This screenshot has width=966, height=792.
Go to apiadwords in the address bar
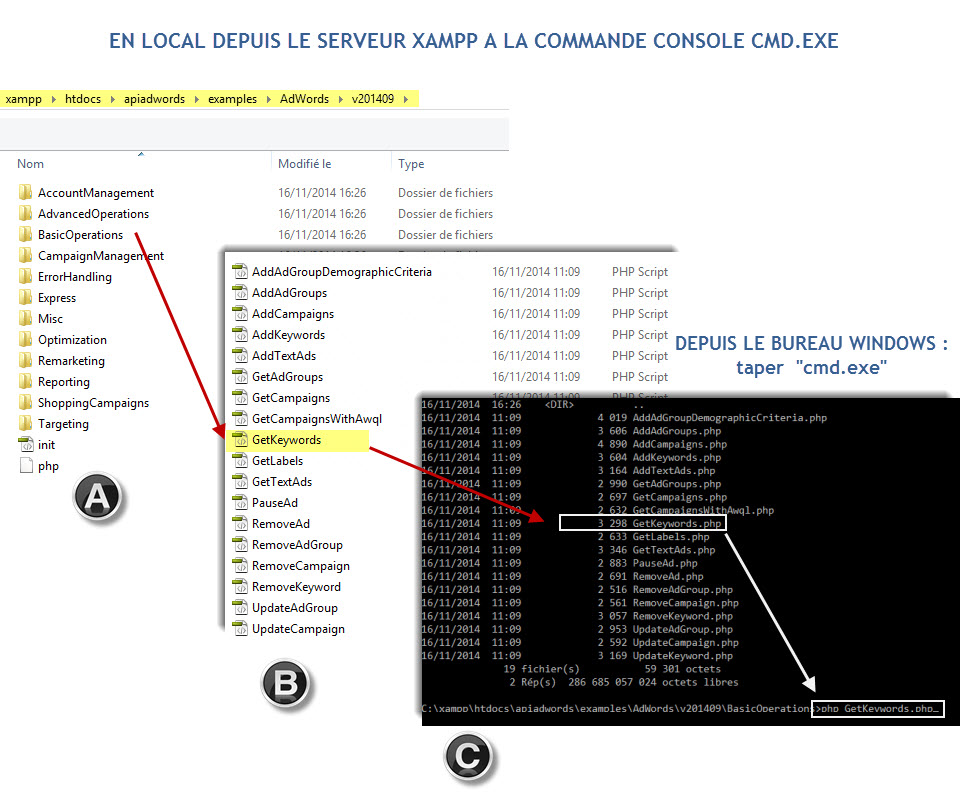(155, 99)
